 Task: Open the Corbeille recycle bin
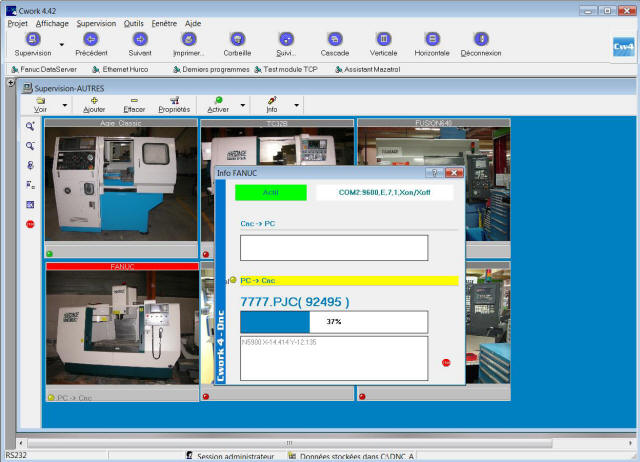(x=238, y=39)
